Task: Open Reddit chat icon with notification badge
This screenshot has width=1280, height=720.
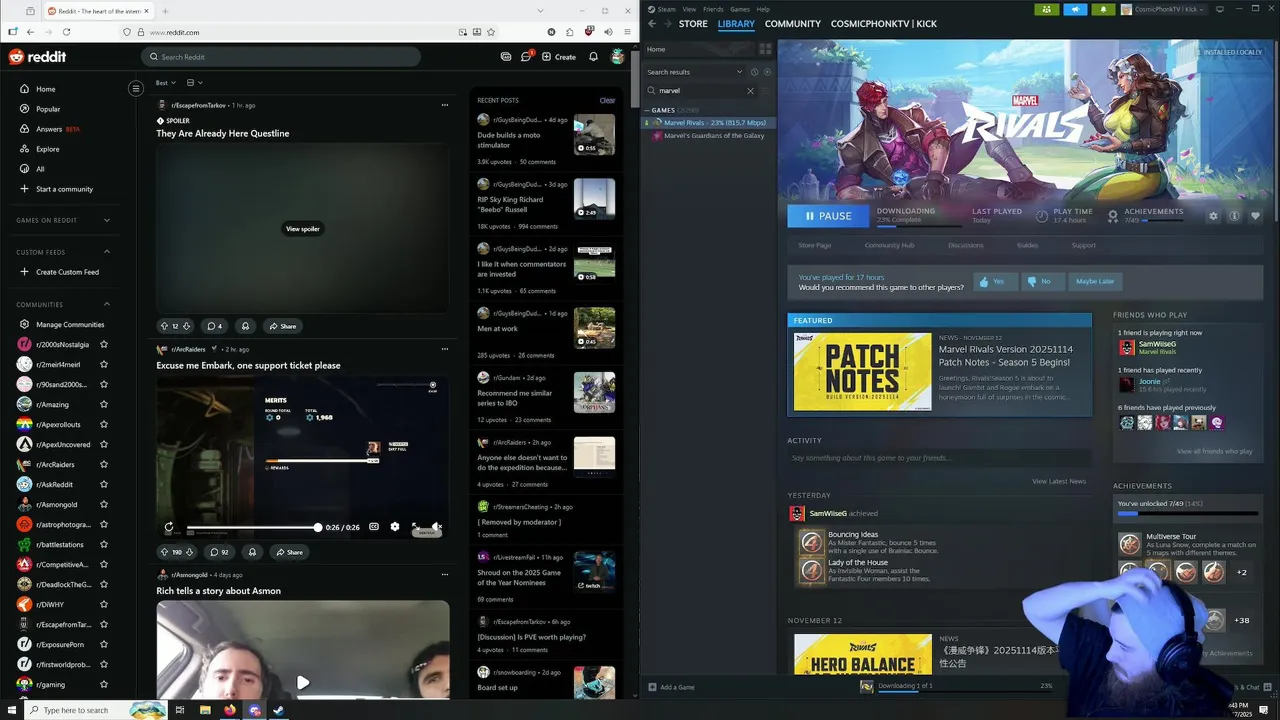Action: point(526,57)
